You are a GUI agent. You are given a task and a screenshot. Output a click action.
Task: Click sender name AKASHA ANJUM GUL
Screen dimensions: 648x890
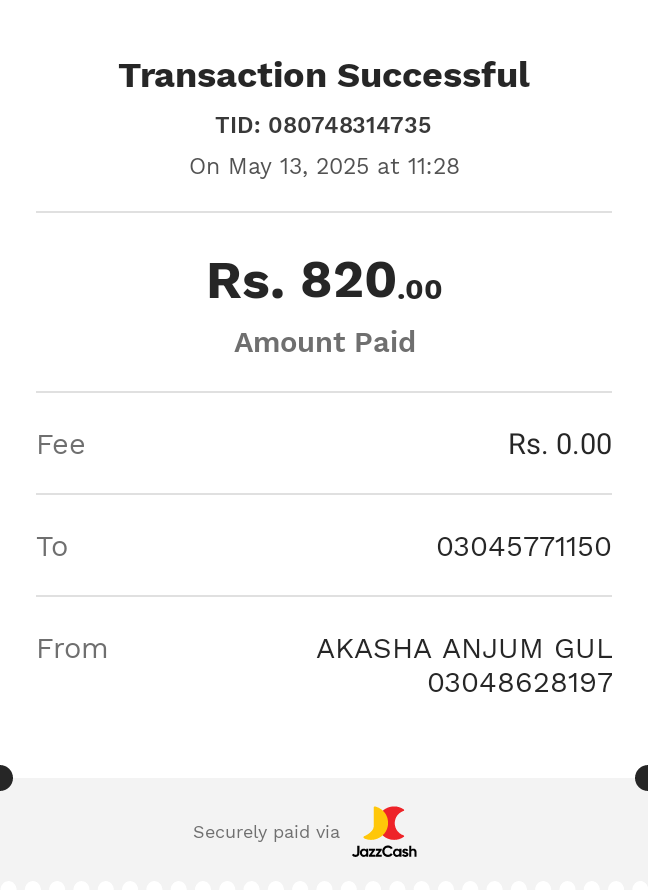[464, 649]
